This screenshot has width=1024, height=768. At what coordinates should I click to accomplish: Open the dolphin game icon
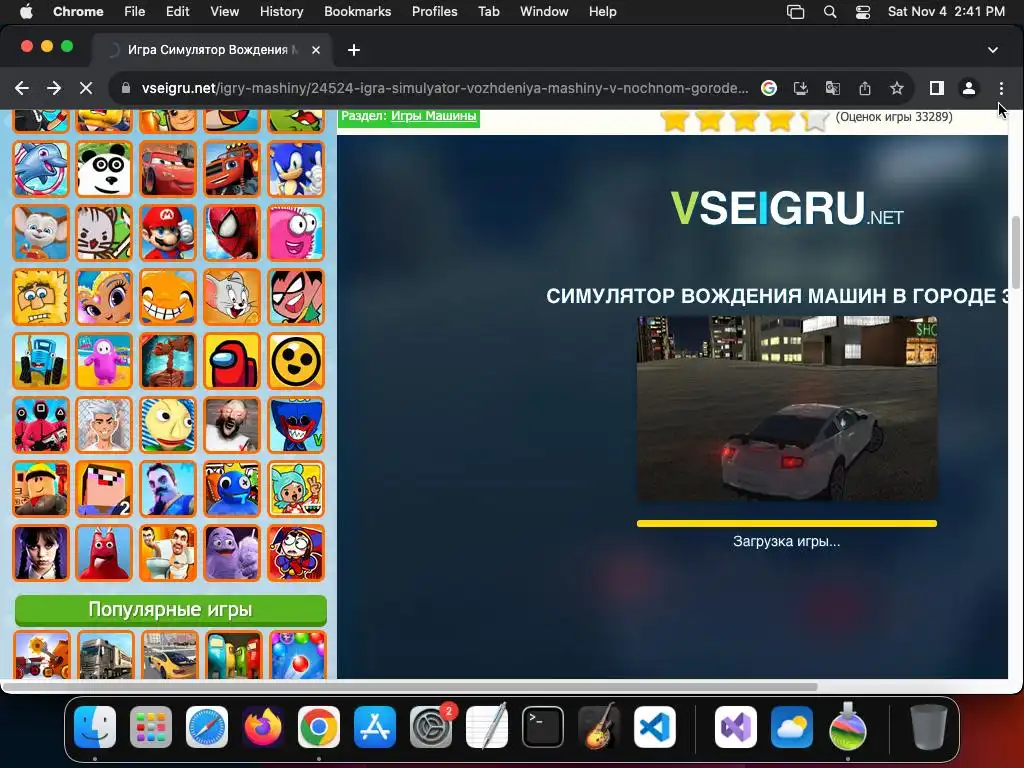pyautogui.click(x=40, y=169)
